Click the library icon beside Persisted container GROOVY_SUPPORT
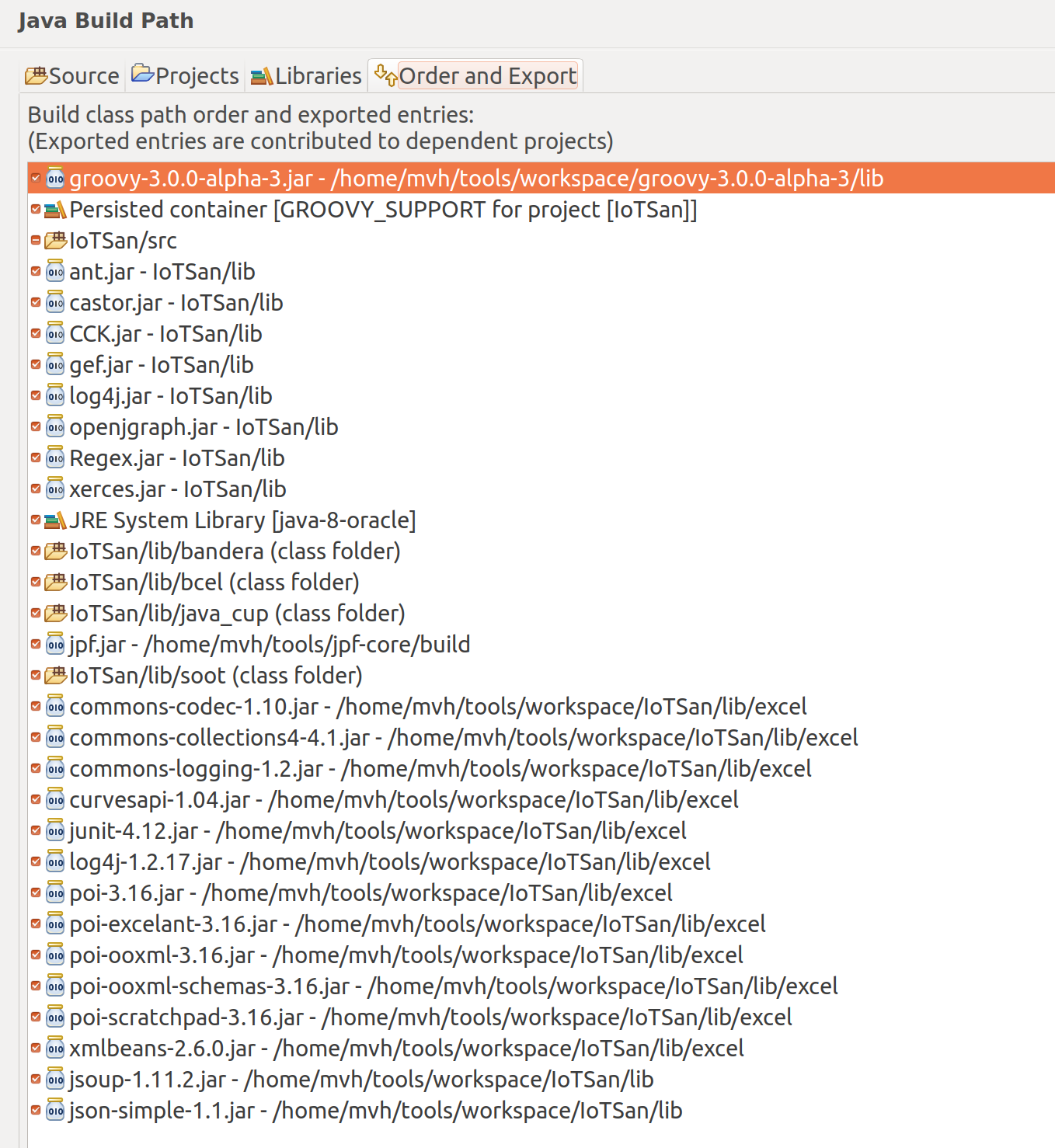This screenshot has height=1148, width=1055. (55, 209)
